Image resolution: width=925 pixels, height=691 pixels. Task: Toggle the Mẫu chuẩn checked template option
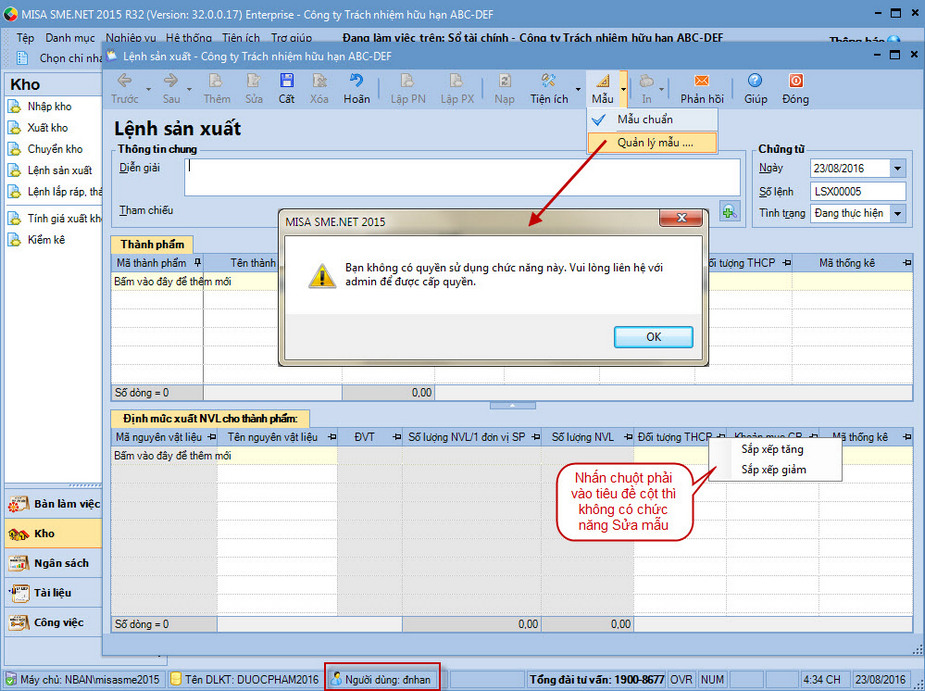[x=652, y=119]
